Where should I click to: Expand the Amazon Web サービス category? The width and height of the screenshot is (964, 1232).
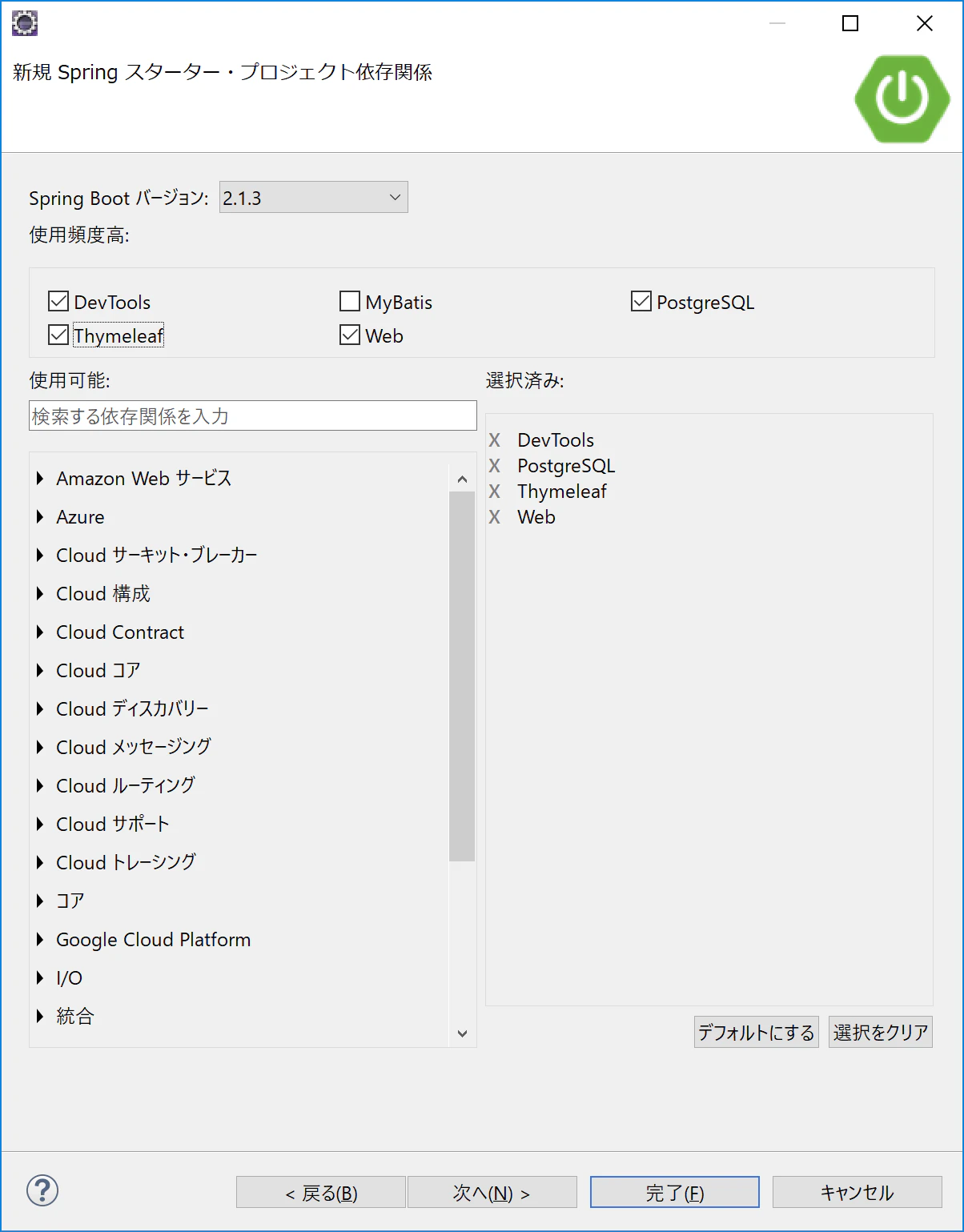pos(40,479)
